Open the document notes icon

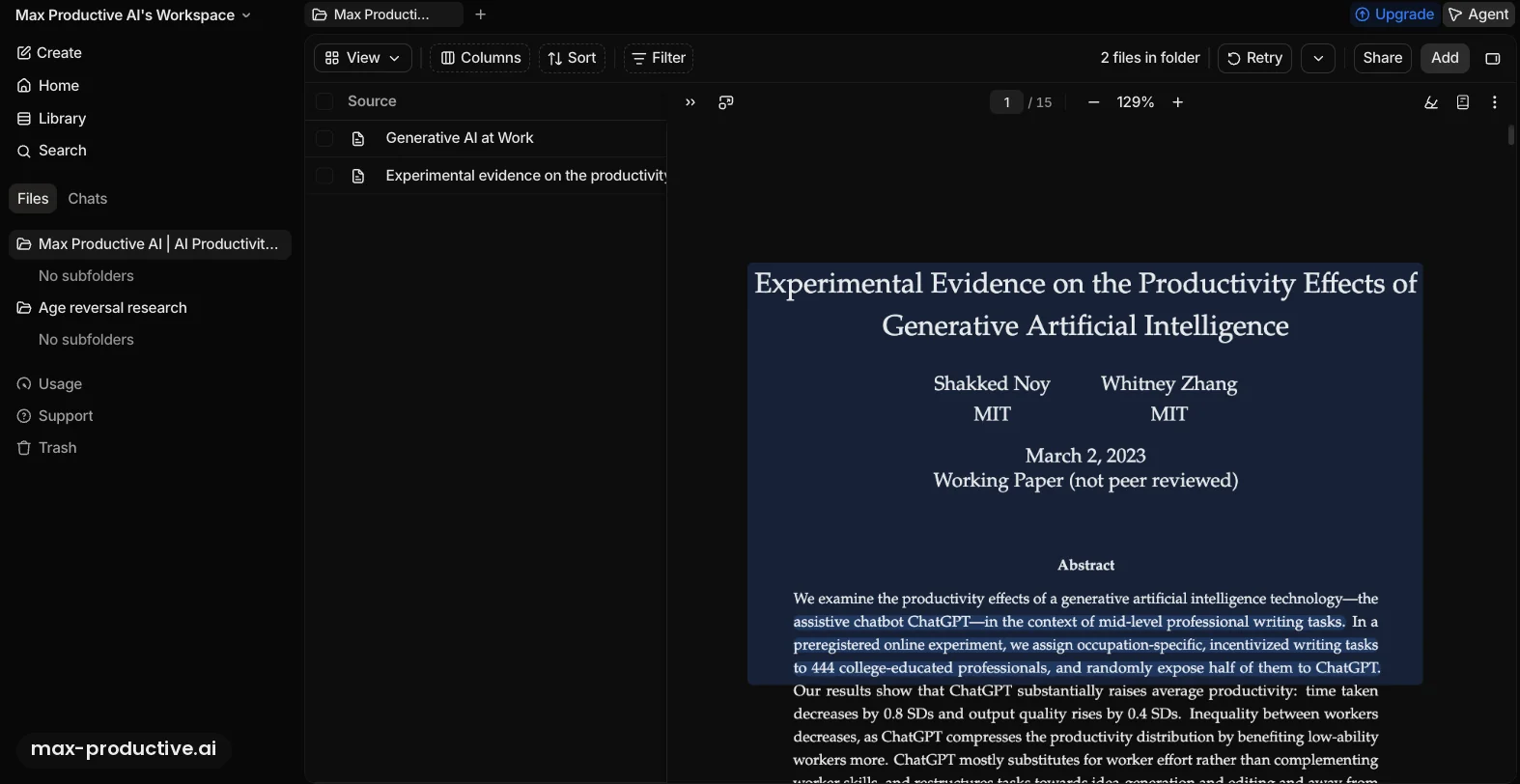click(x=1463, y=102)
